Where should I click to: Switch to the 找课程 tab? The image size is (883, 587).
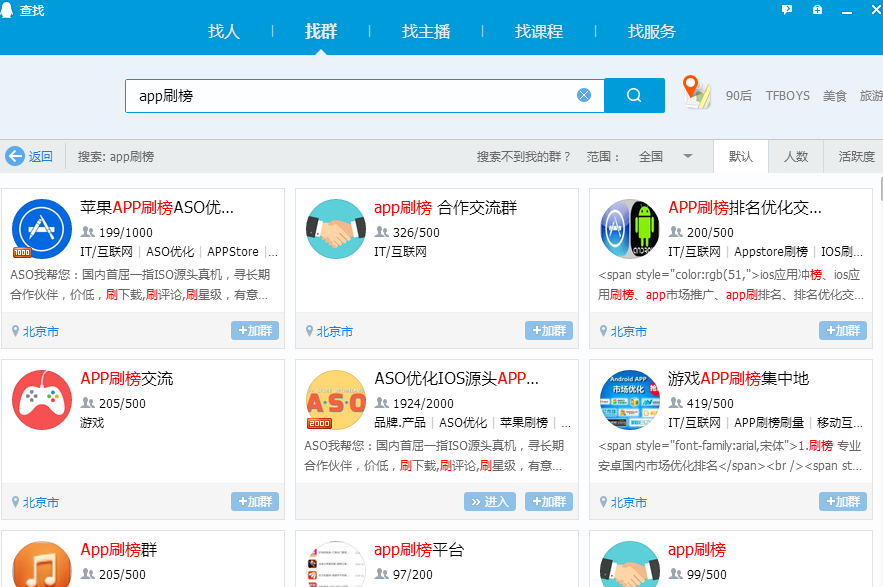[x=539, y=31]
